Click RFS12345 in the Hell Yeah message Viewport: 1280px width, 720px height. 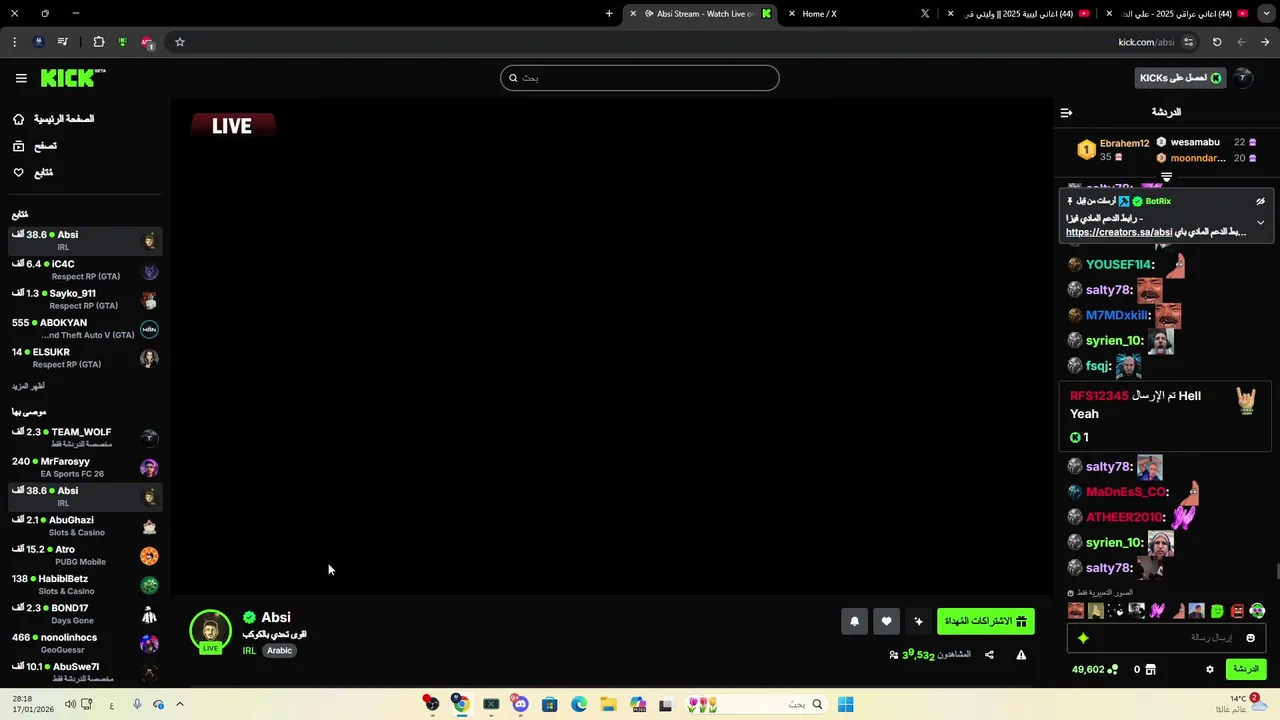1099,396
